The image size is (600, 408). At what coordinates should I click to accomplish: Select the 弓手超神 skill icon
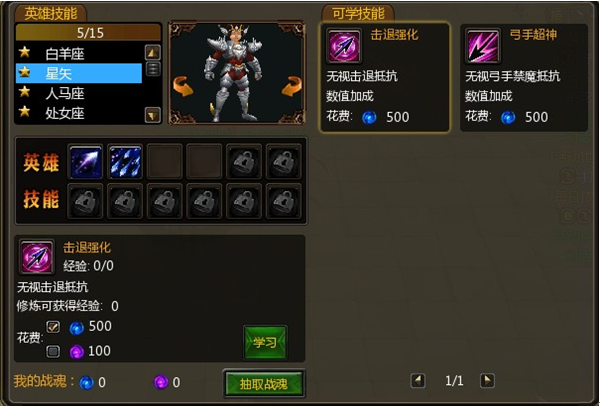click(483, 46)
